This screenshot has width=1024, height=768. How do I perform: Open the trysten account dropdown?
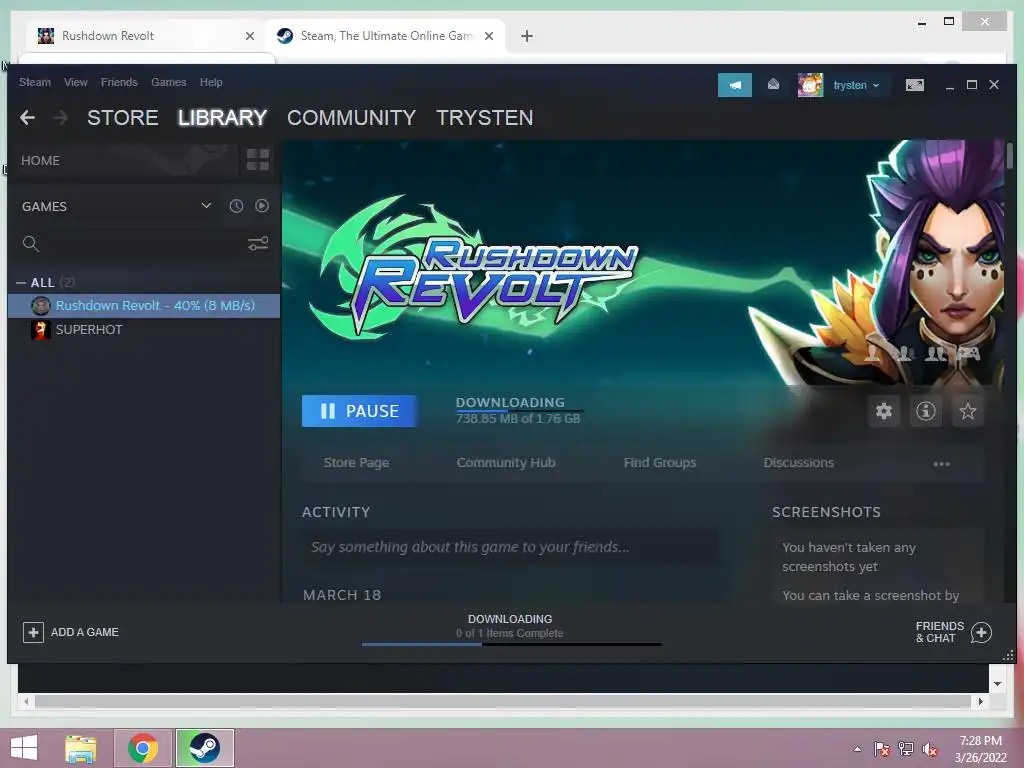pyautogui.click(x=856, y=85)
